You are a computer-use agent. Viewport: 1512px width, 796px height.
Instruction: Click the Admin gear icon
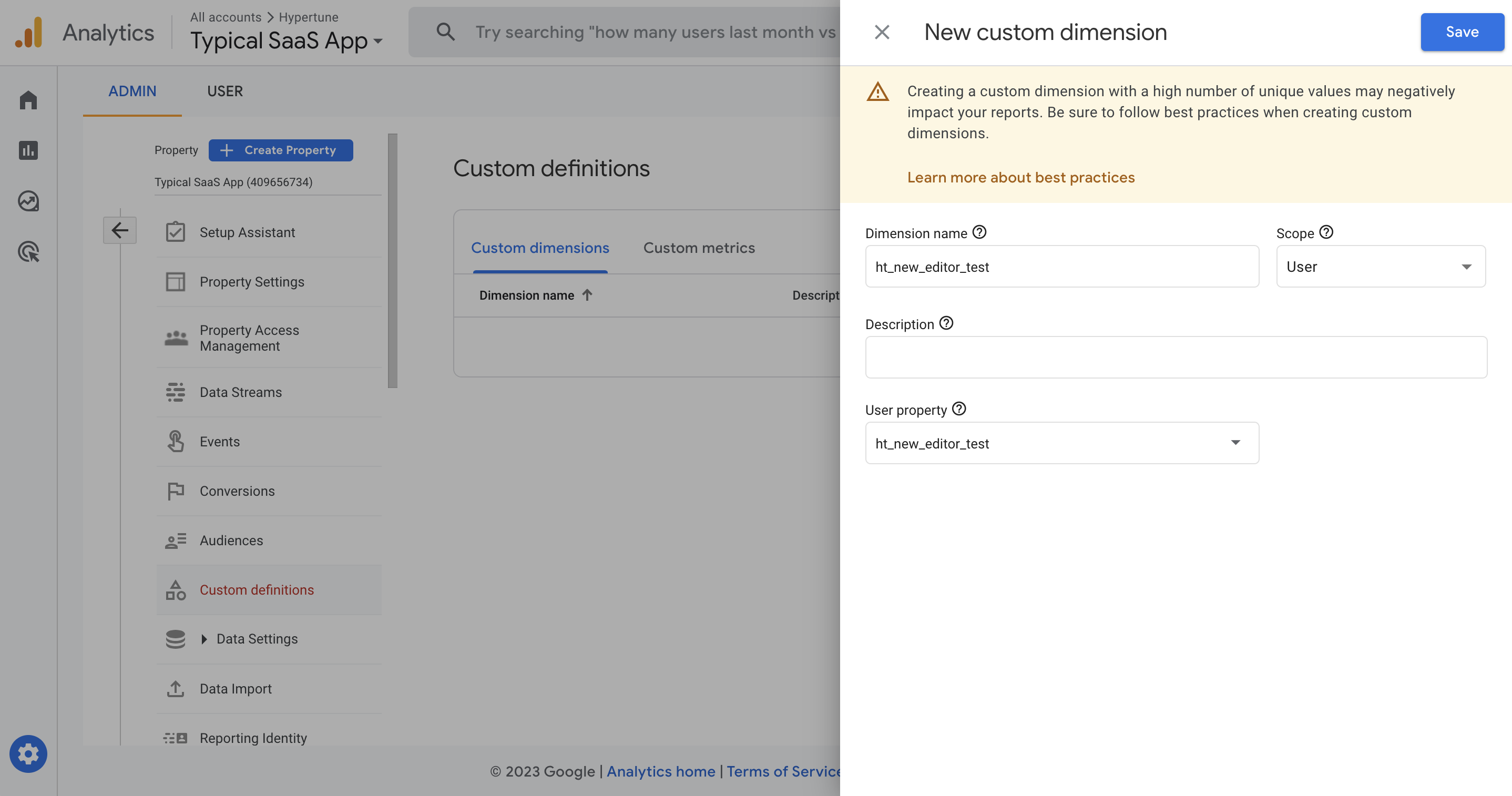tap(28, 754)
